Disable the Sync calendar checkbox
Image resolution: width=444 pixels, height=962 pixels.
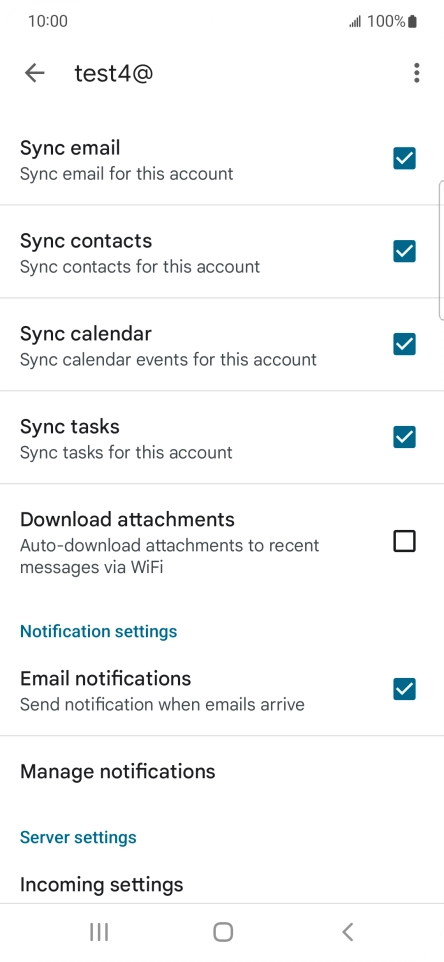click(x=404, y=344)
